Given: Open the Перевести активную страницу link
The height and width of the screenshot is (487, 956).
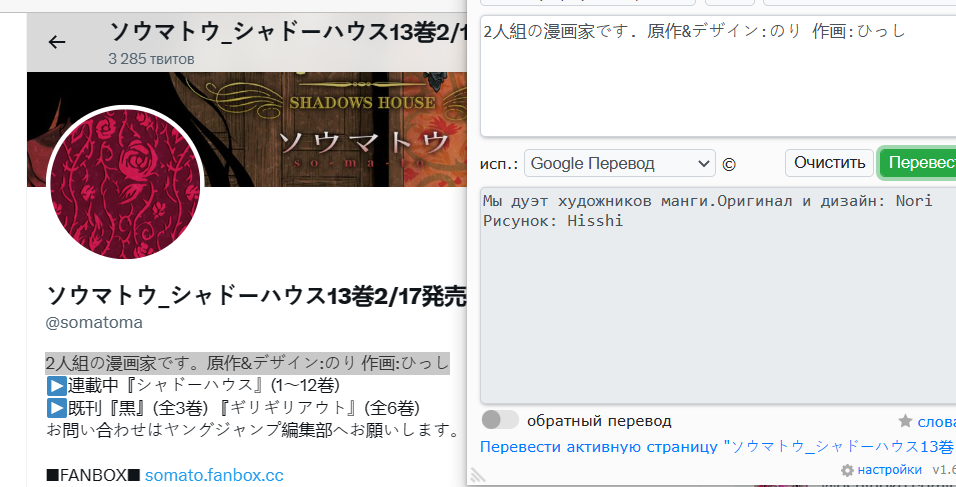Looking at the screenshot, I should (716, 447).
